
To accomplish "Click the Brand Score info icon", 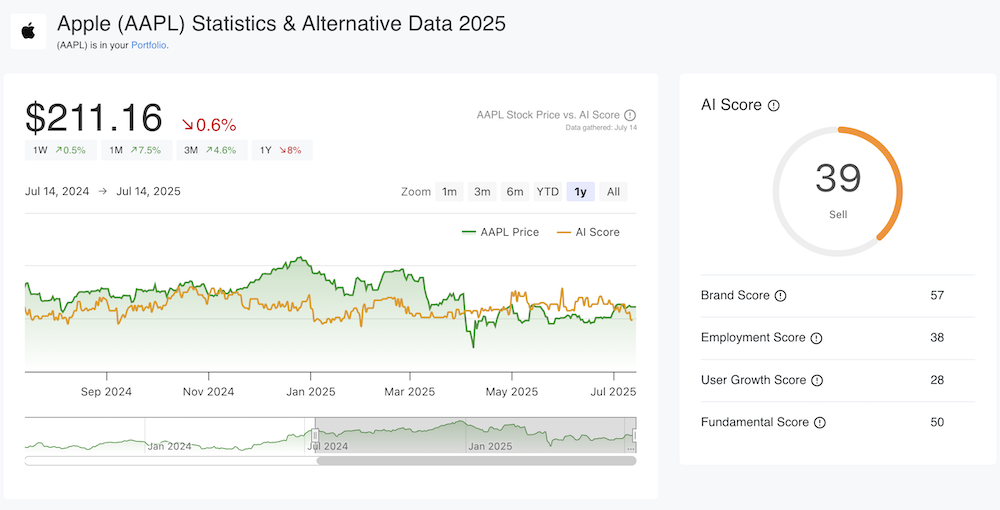I will coord(781,296).
